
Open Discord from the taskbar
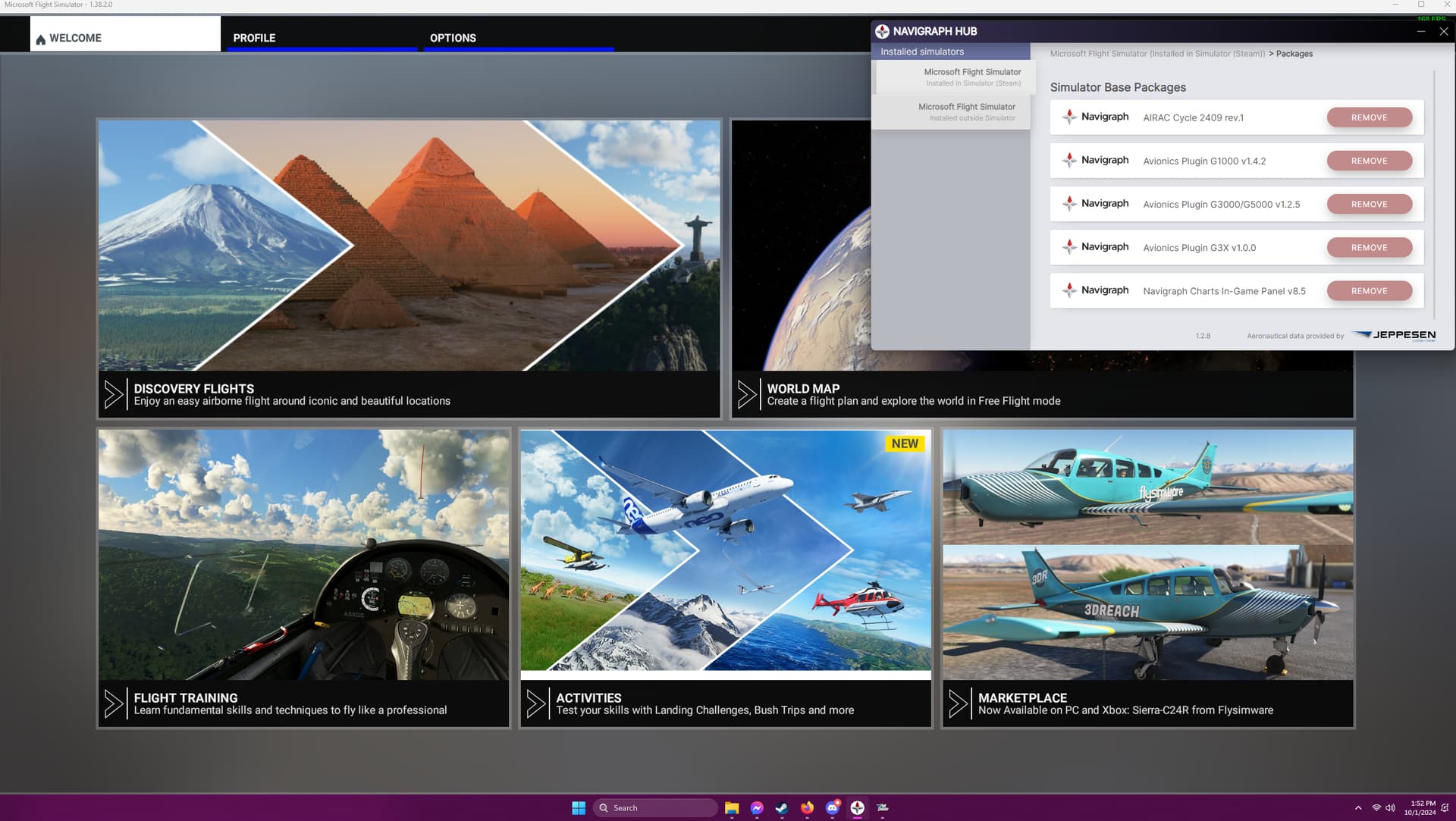(832, 808)
